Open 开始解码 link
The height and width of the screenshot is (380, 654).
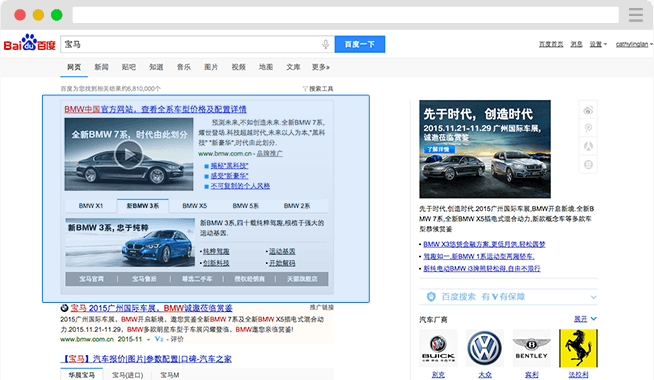(282, 263)
